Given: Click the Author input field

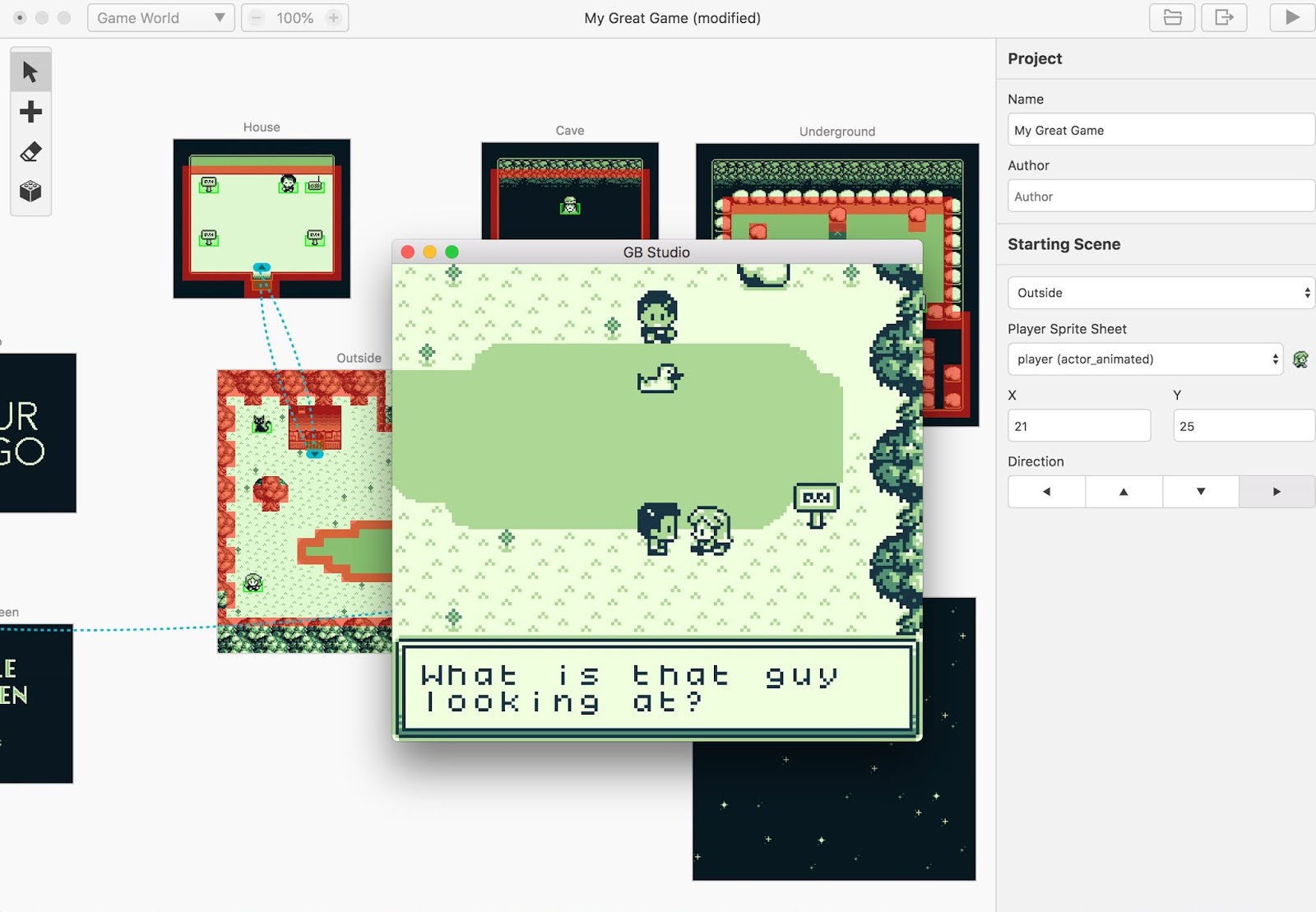Looking at the screenshot, I should click(x=1160, y=196).
